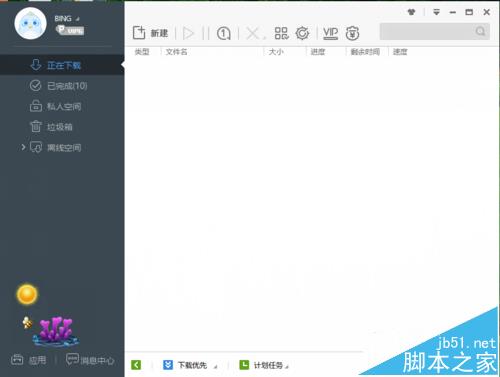This screenshot has height=377, width=500.
Task: Maximize the download manager window
Action: (x=469, y=12)
